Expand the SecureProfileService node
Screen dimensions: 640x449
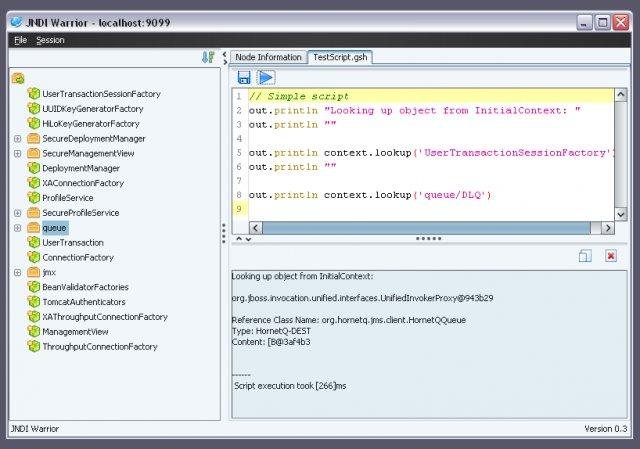pyautogui.click(x=18, y=213)
